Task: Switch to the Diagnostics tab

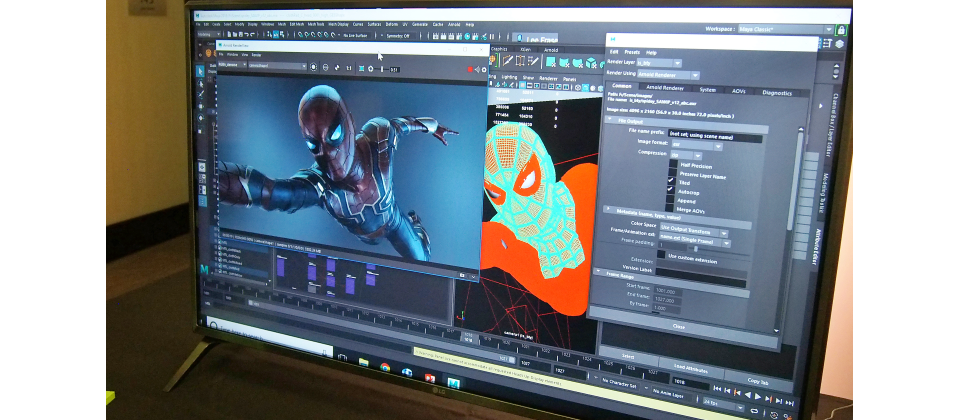Action: [777, 92]
